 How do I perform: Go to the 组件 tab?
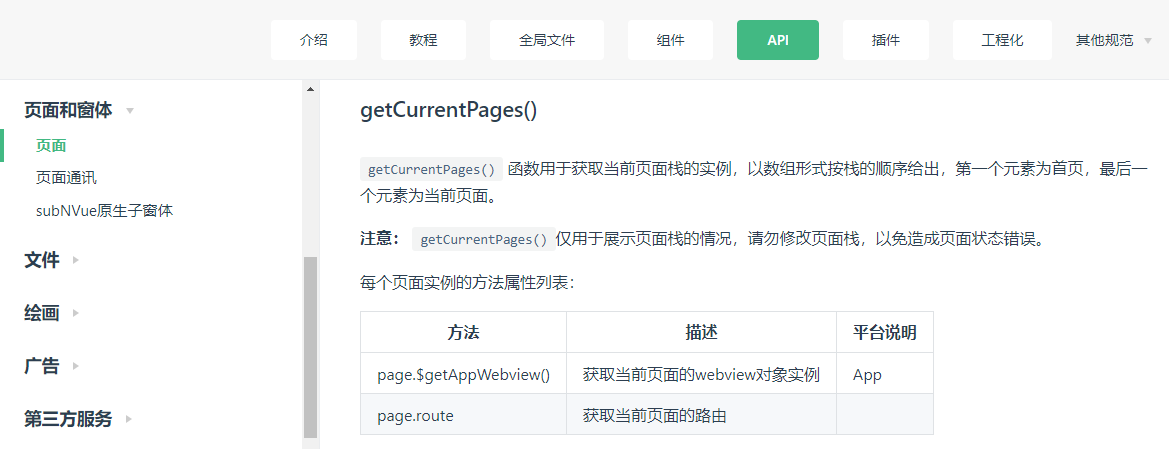[670, 40]
